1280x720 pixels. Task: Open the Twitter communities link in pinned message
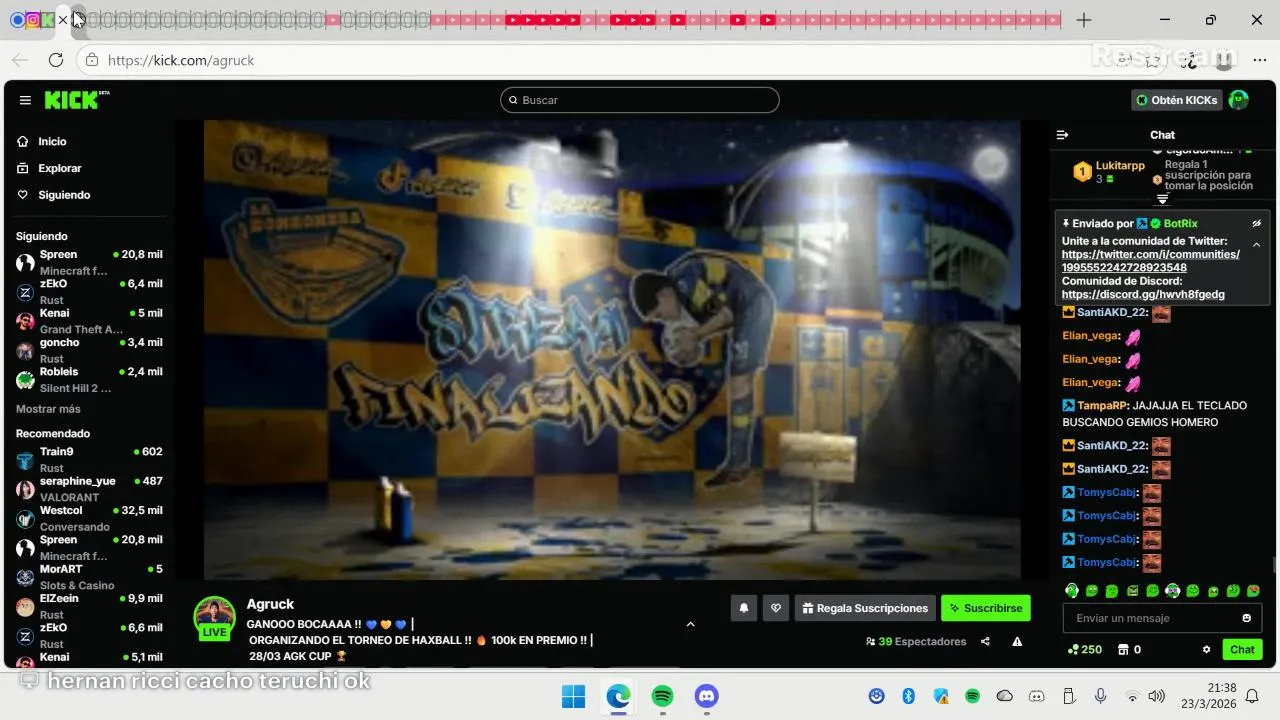point(1150,261)
